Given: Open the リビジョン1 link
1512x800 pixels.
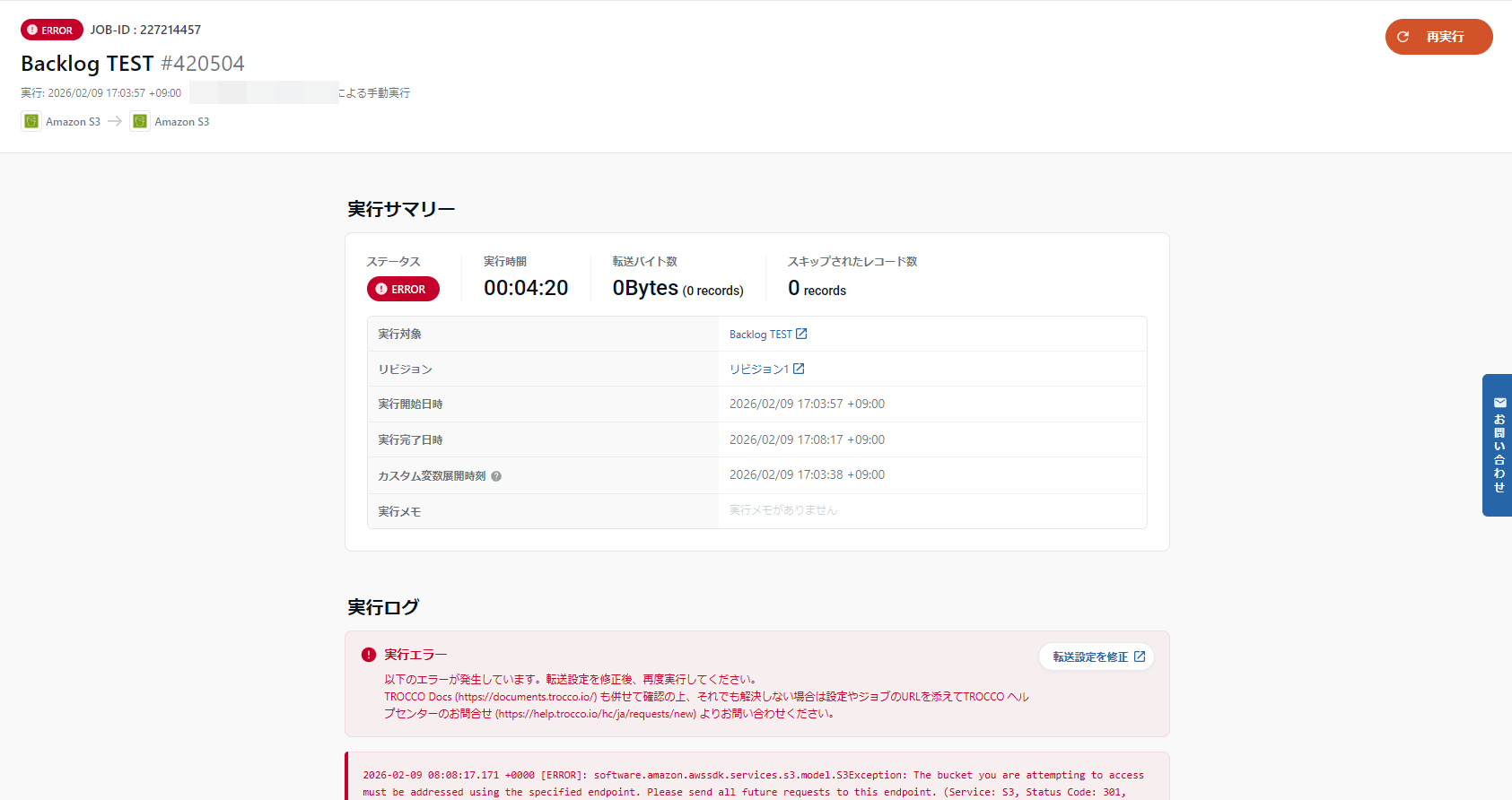Looking at the screenshot, I should 766,369.
